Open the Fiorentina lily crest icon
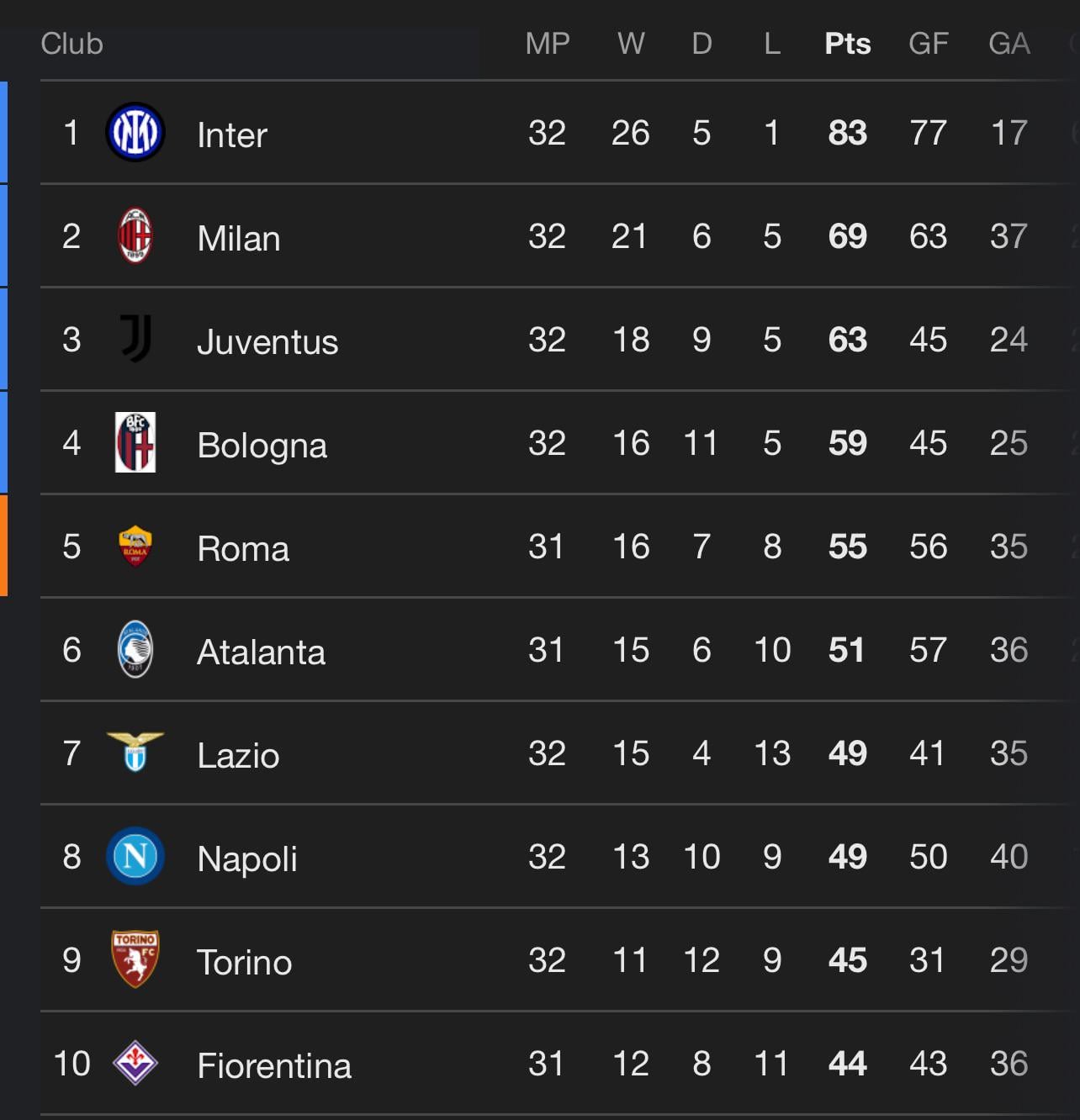Viewport: 1080px width, 1120px height. (x=135, y=1063)
